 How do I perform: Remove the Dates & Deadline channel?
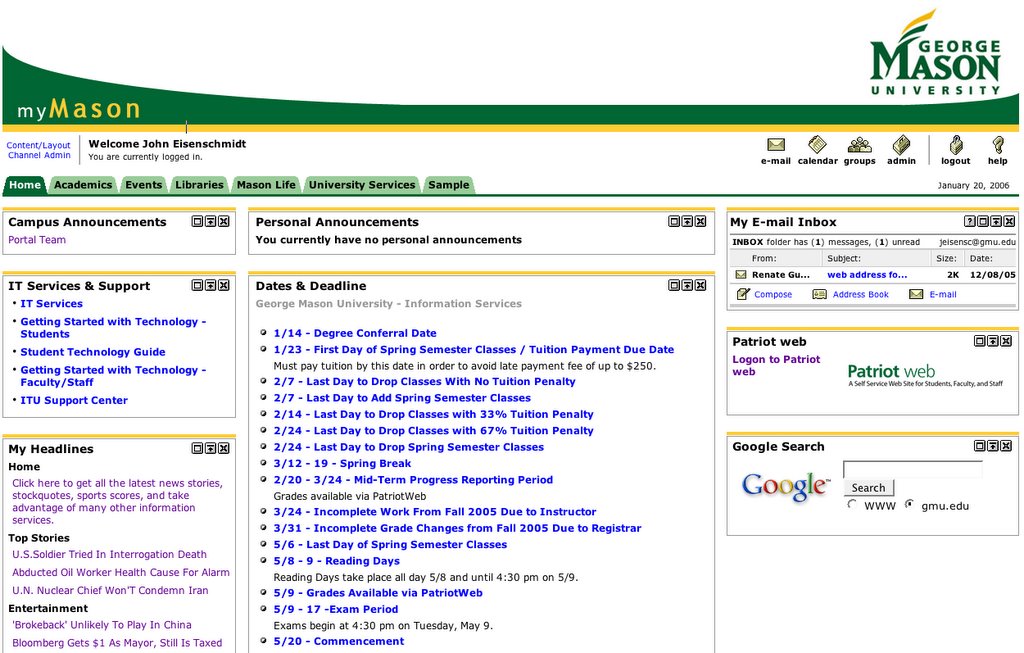point(700,285)
